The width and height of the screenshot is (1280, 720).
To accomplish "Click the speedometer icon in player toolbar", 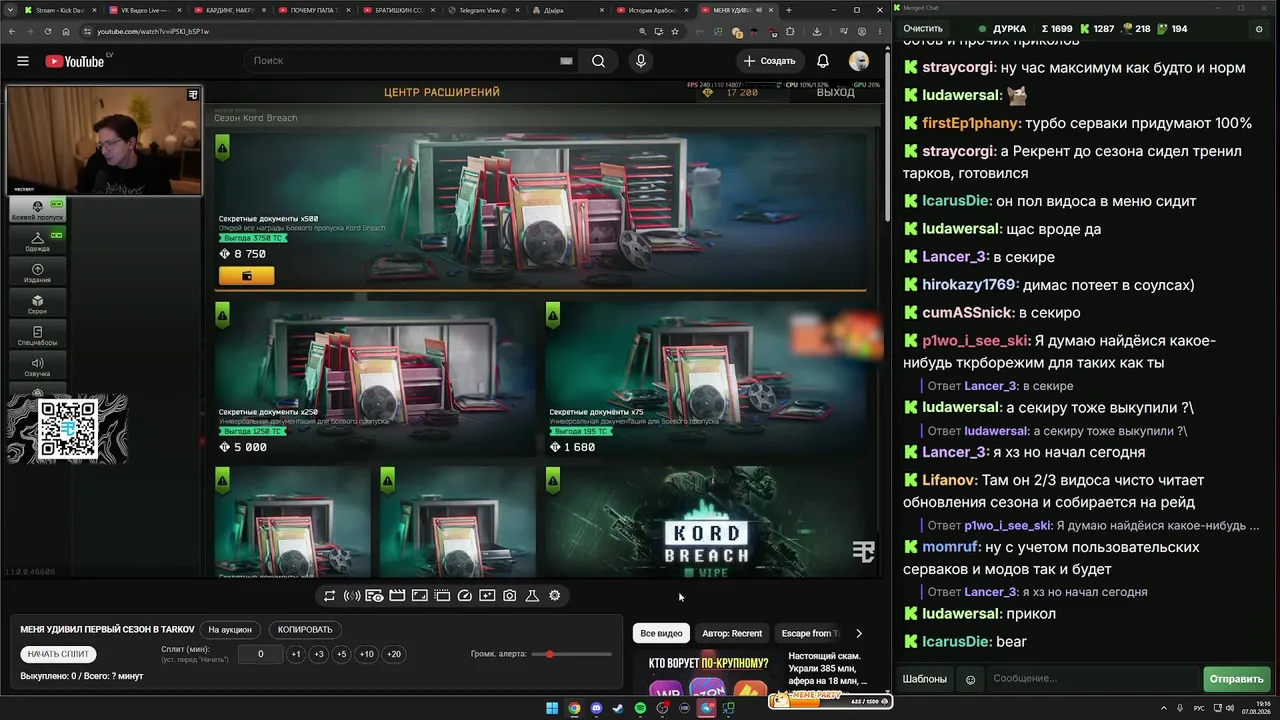I will click(x=464, y=596).
